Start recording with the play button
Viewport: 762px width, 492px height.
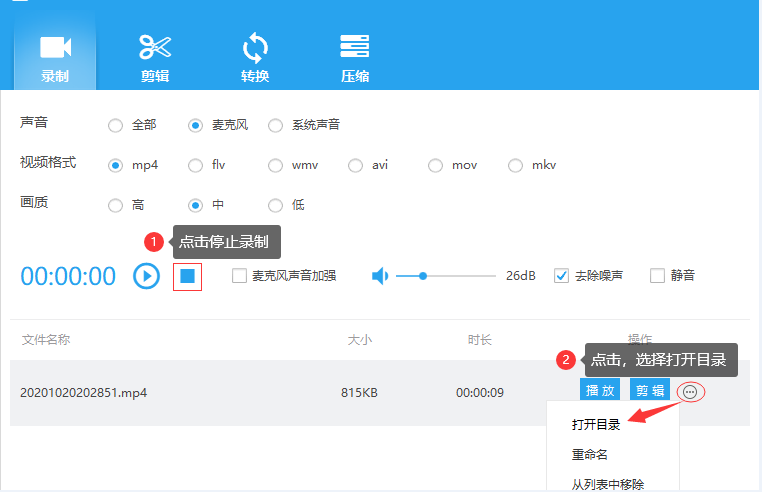pyautogui.click(x=146, y=276)
